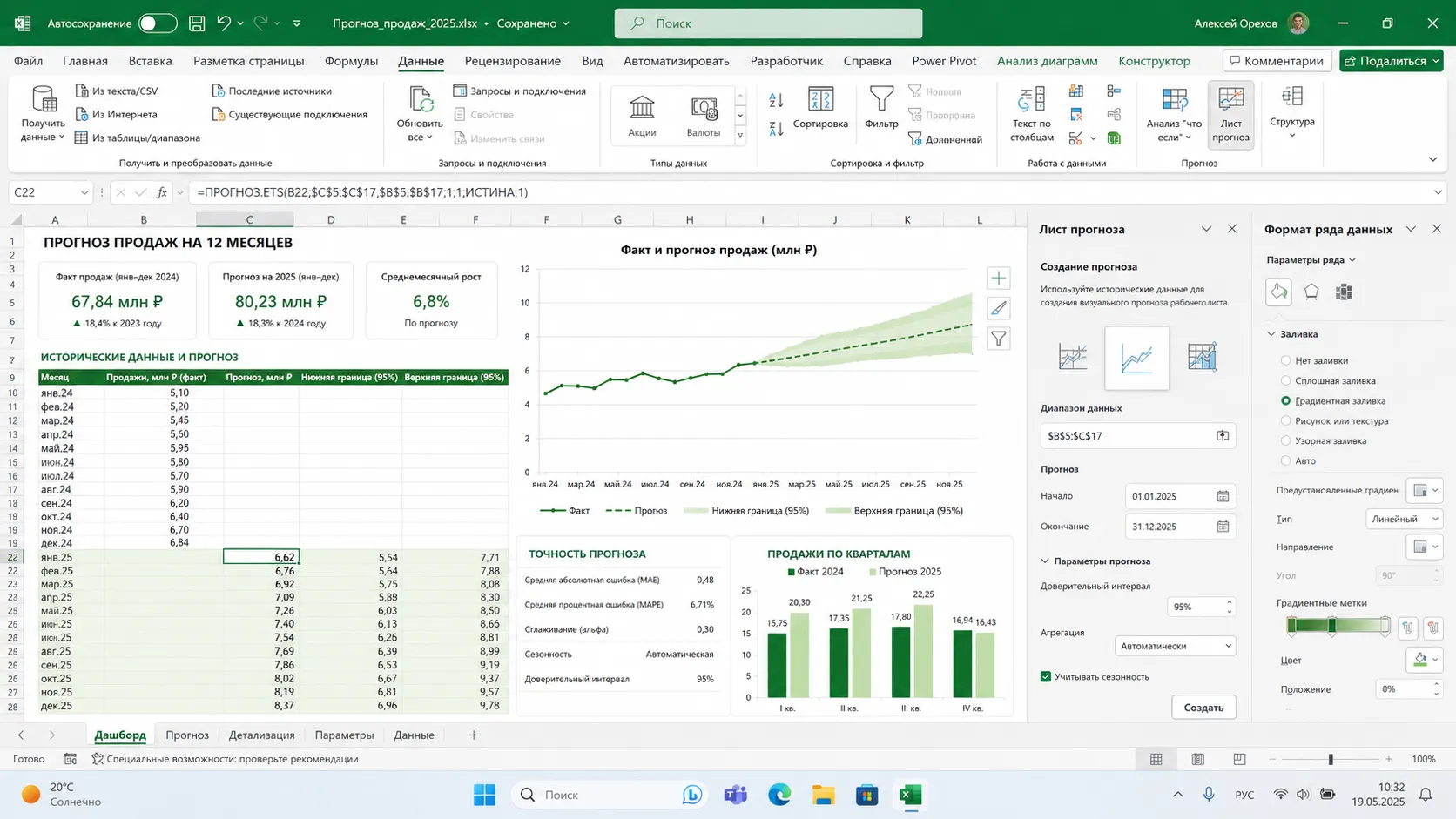
Task: Open series options bar-chart icon in format pane
Action: pyautogui.click(x=1344, y=292)
